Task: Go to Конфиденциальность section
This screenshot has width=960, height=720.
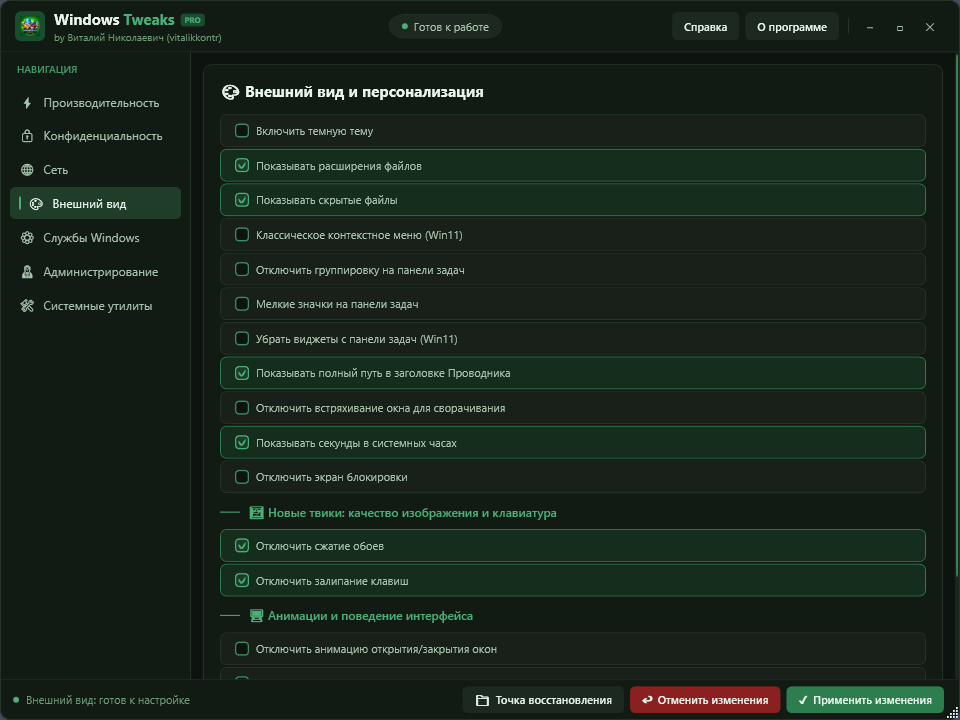Action: pos(96,136)
